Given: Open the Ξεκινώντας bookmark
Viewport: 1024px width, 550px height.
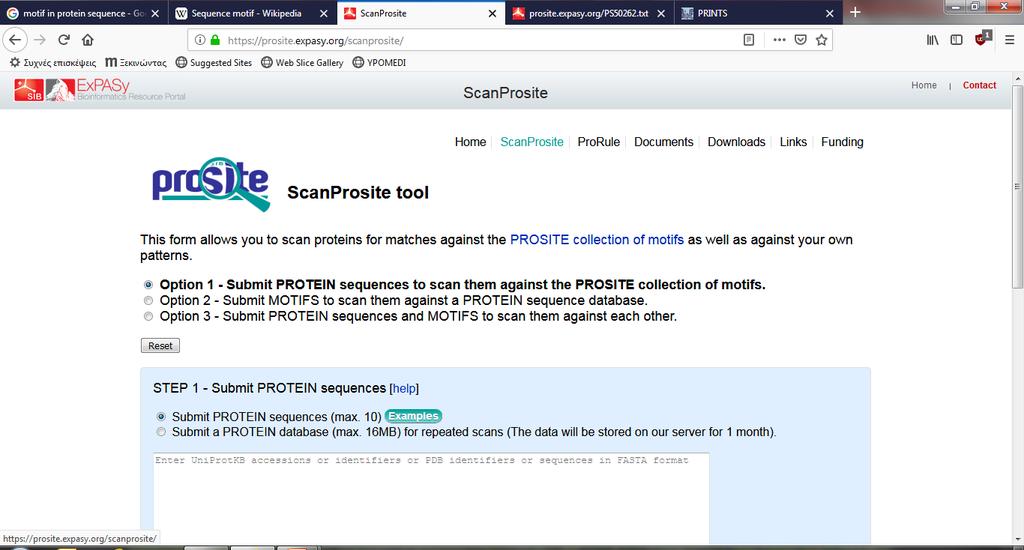Looking at the screenshot, I should tap(135, 63).
